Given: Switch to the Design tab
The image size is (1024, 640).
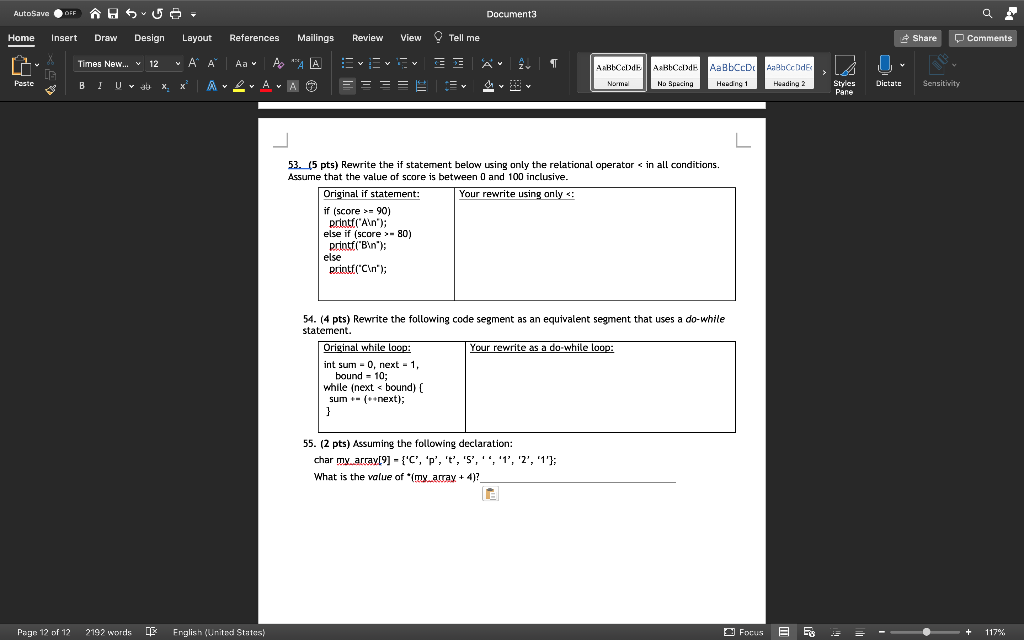Looking at the screenshot, I should pyautogui.click(x=150, y=38).
